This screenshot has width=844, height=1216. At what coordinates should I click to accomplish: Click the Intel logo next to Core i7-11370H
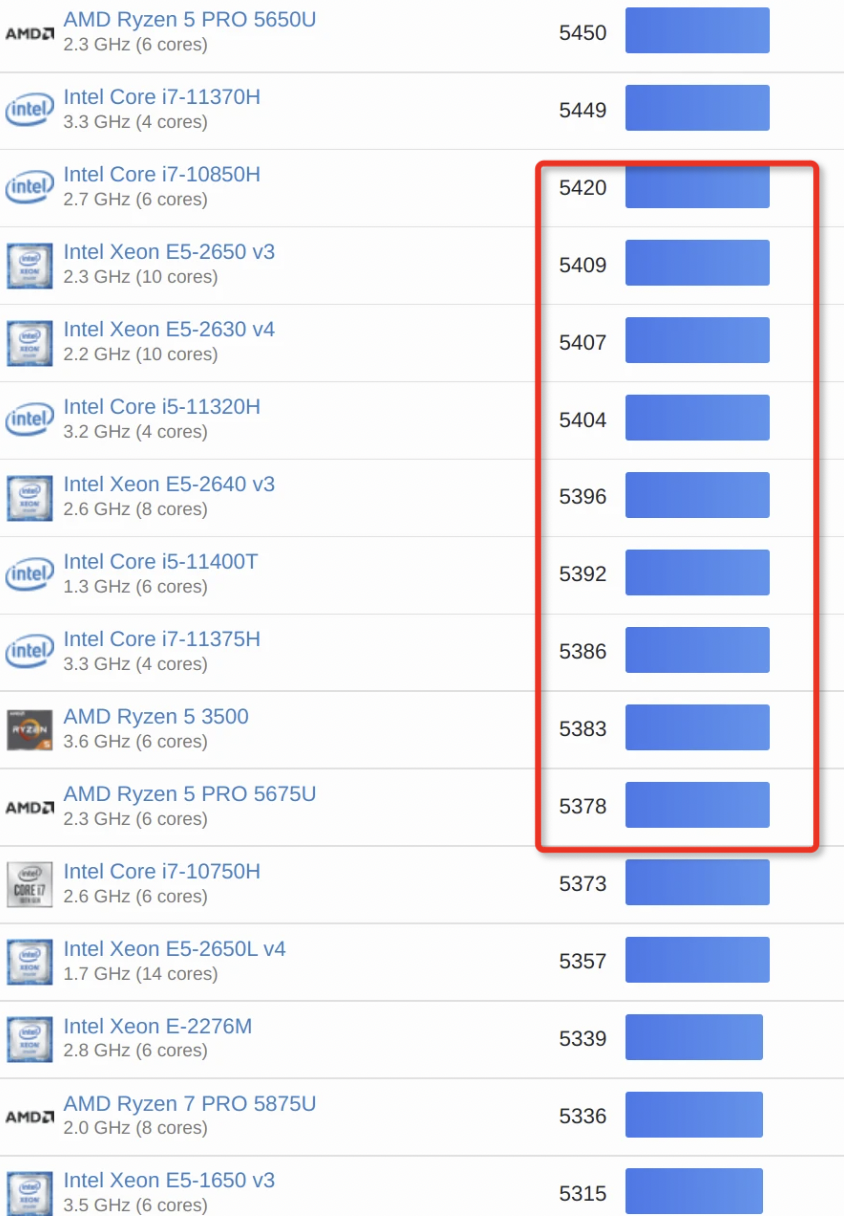pyautogui.click(x=30, y=110)
